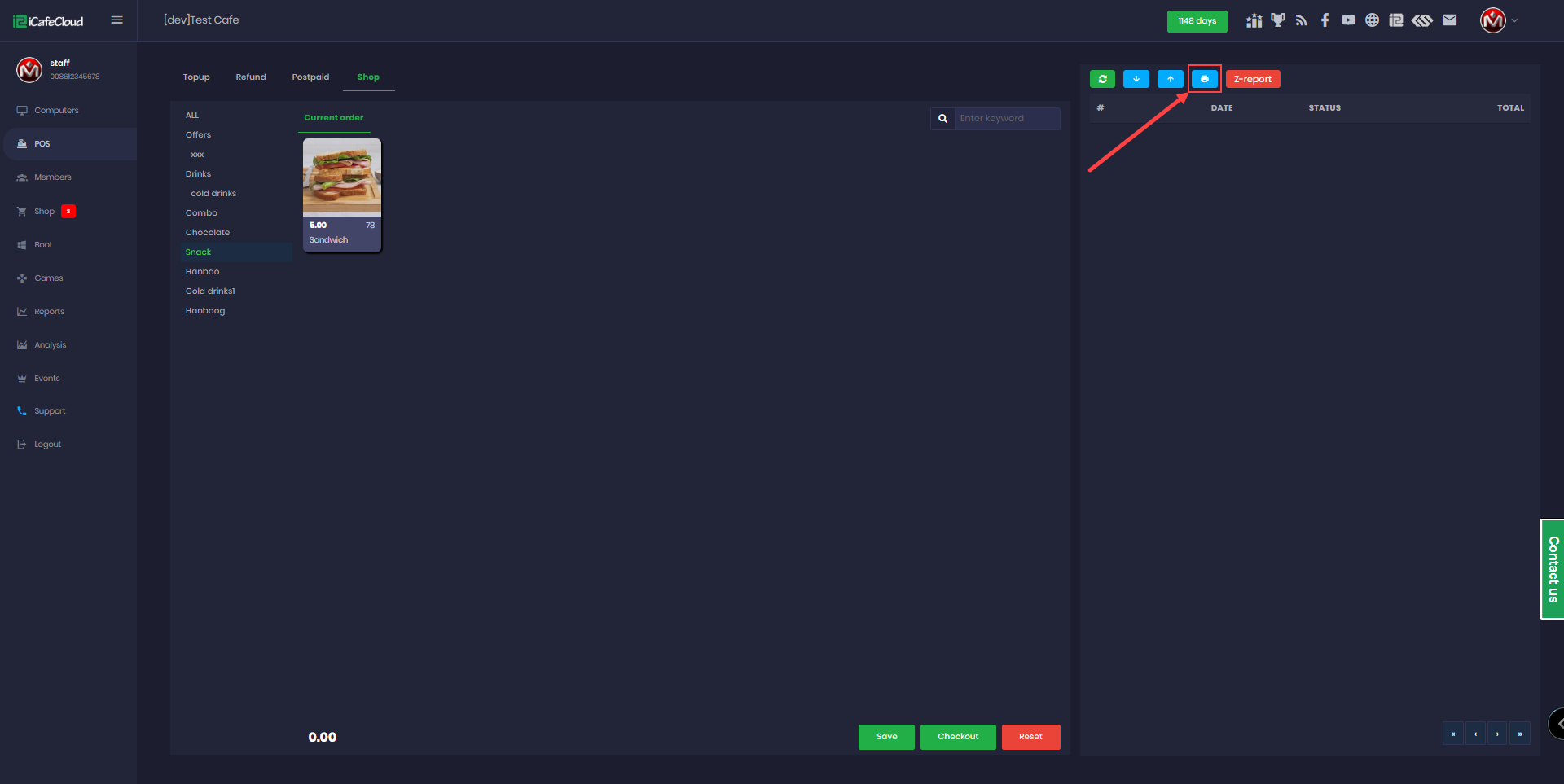Go to the previous page of orders
The width and height of the screenshot is (1564, 784).
(1475, 734)
